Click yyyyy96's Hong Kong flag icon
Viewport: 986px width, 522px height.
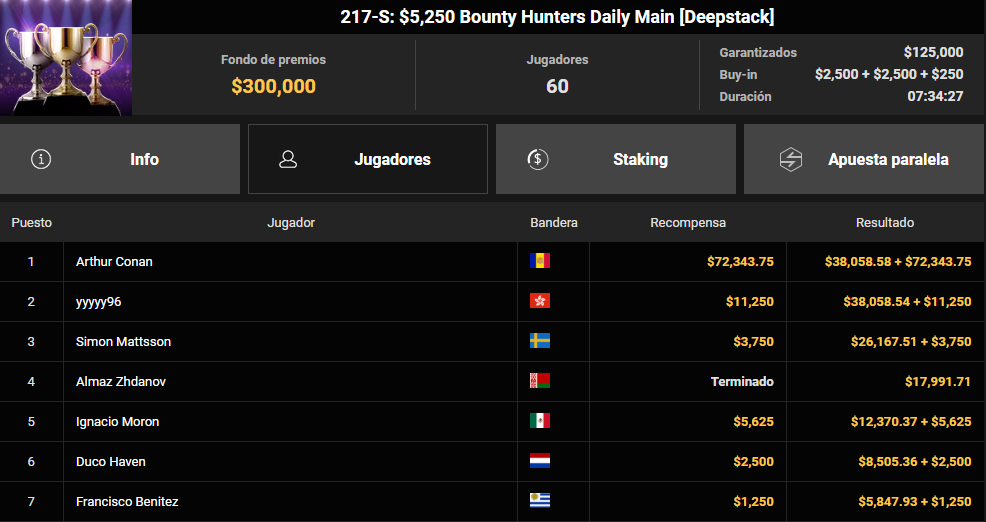coord(540,301)
